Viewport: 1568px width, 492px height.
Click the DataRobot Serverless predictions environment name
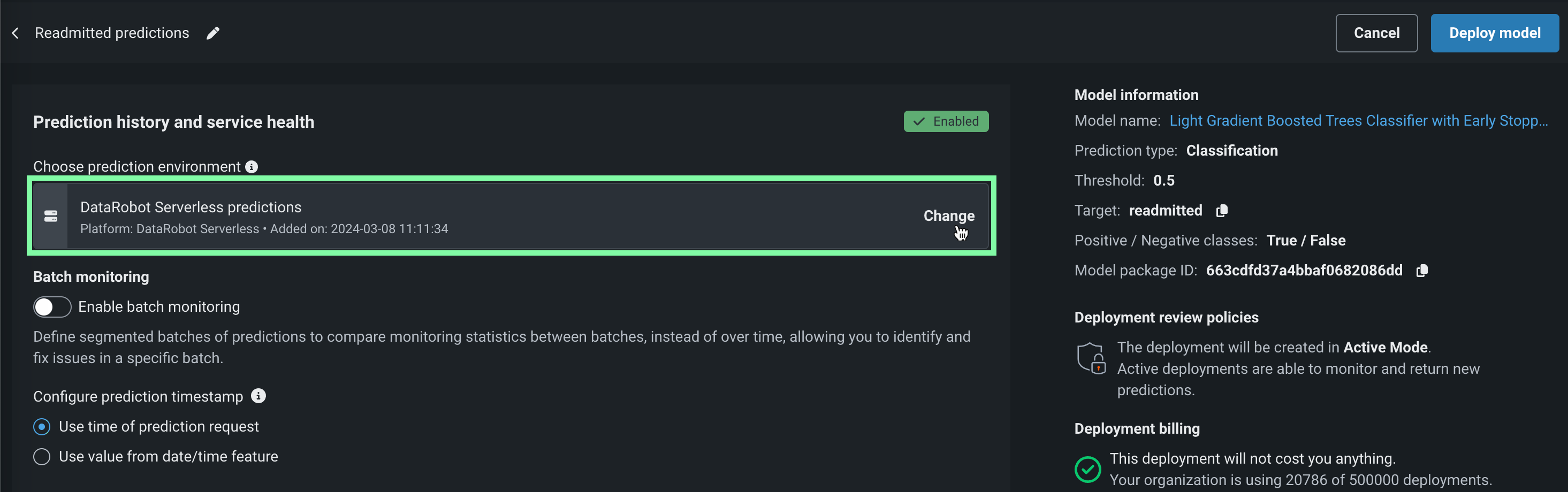click(x=191, y=207)
